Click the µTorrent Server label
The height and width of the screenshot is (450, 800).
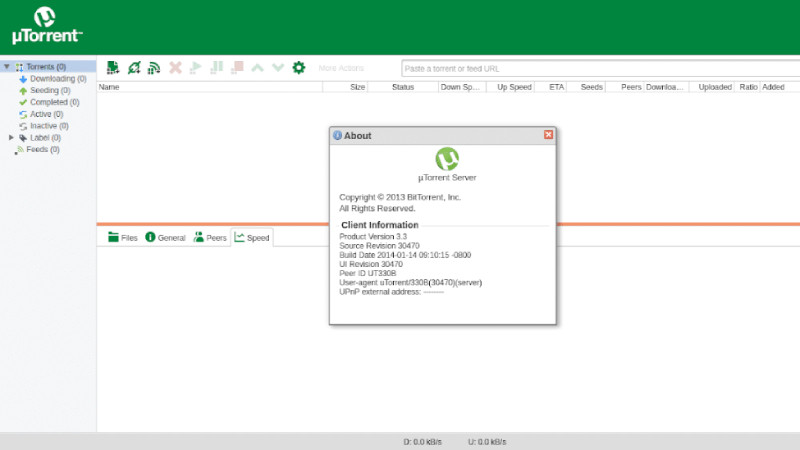pos(447,178)
